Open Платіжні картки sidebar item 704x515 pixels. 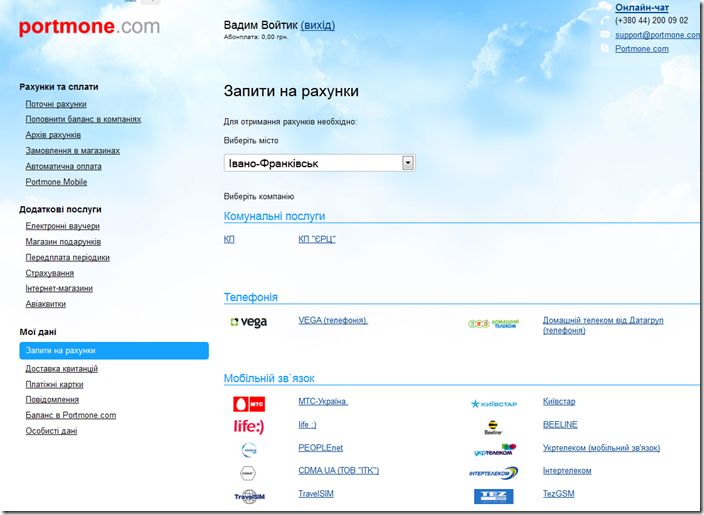pos(54,384)
